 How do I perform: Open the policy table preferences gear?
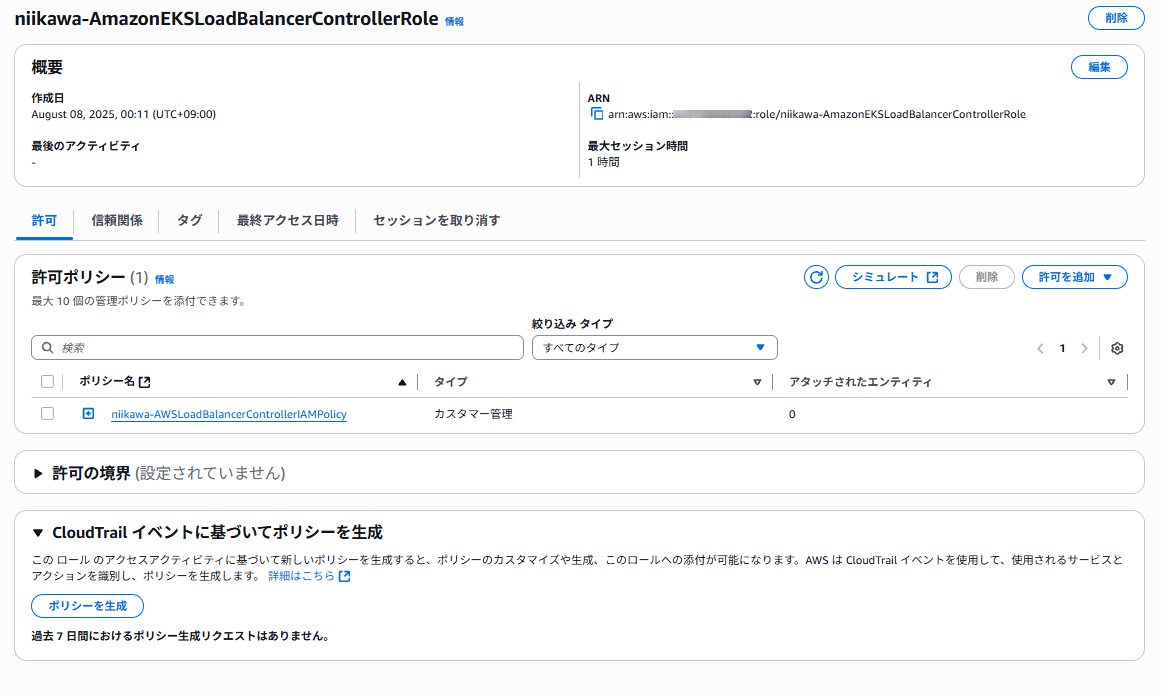click(x=1117, y=348)
